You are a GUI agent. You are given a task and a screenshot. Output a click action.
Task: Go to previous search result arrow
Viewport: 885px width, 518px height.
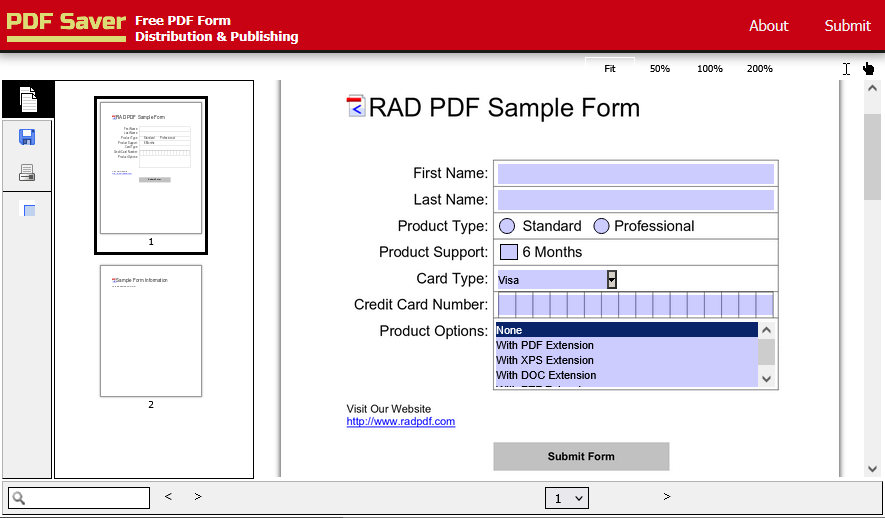[168, 497]
